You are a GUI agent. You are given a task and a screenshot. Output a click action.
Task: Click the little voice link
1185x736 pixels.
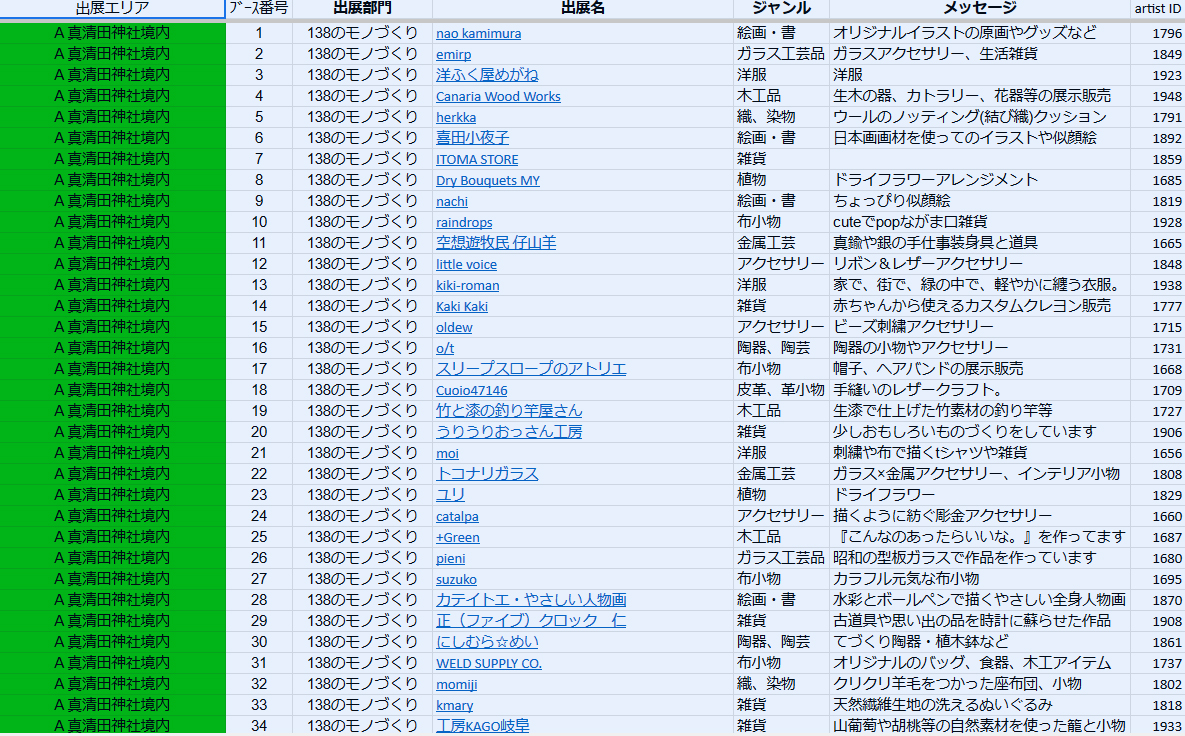pos(466,264)
